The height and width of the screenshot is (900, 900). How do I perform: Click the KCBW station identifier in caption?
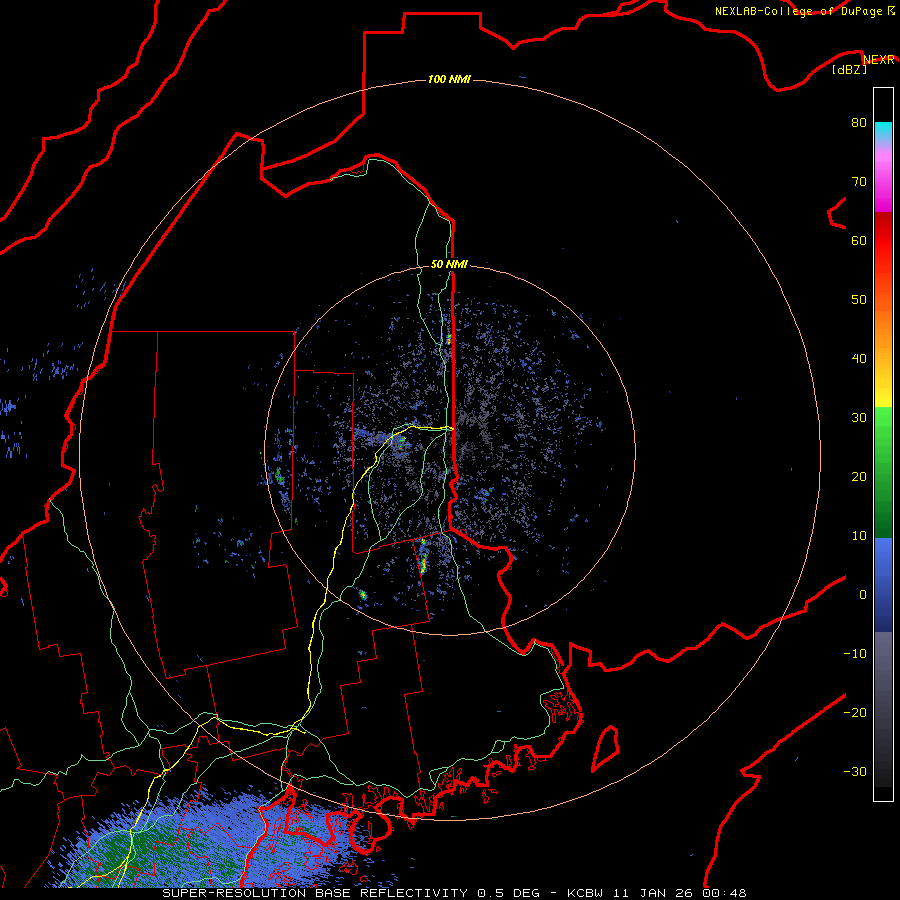point(588,893)
